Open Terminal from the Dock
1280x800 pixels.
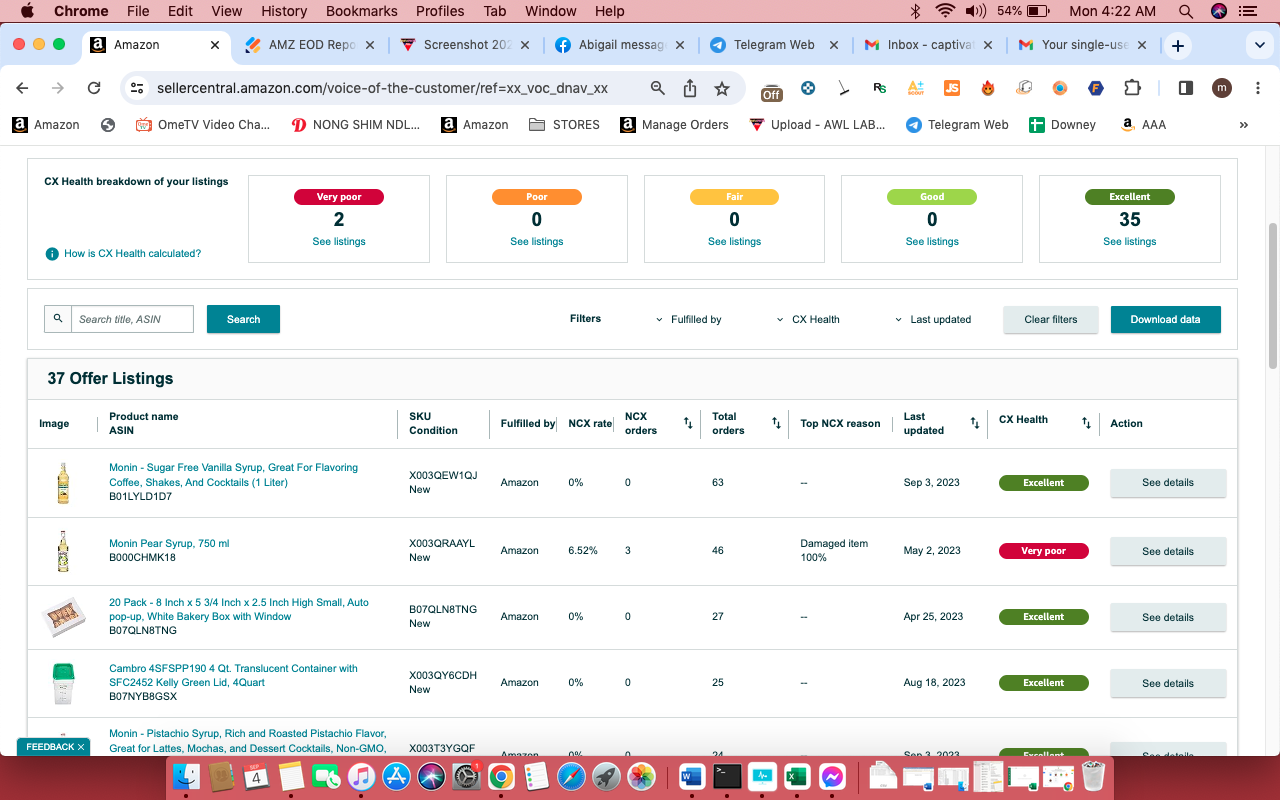(727, 776)
